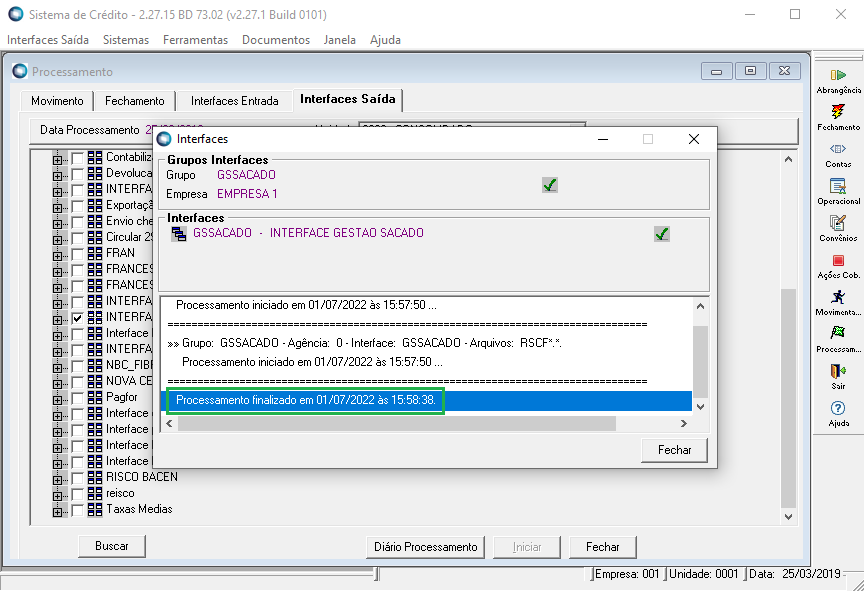This screenshot has width=864, height=591.
Task: Switch to the Fechamento tab
Action: 134,101
